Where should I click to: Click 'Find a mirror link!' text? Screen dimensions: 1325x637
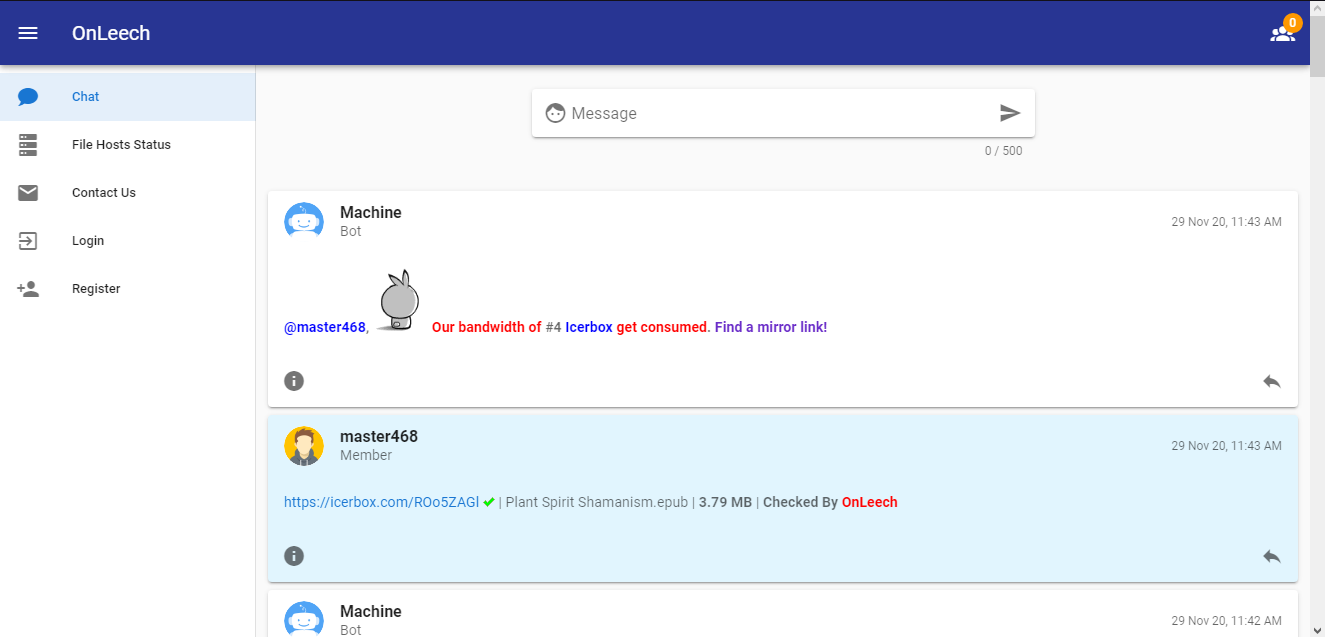pos(771,327)
